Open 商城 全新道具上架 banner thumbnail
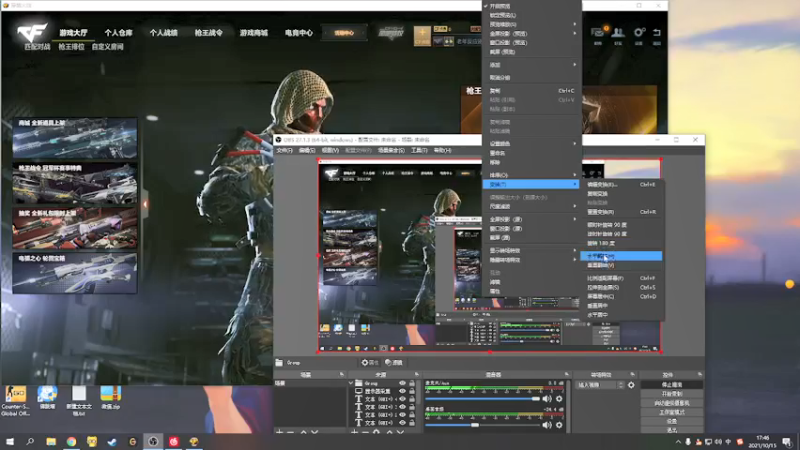This screenshot has width=800, height=450. (x=75, y=138)
